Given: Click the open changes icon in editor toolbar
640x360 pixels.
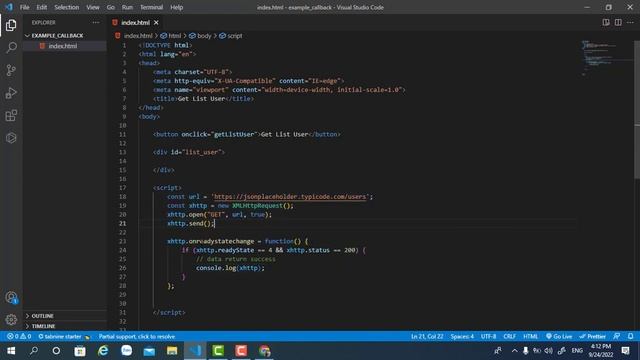Looking at the screenshot, I should click(x=606, y=22).
